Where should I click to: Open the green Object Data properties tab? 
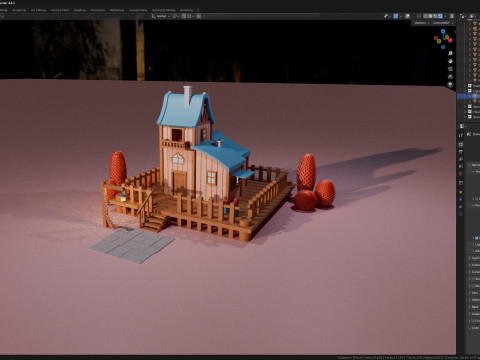[x=461, y=213]
